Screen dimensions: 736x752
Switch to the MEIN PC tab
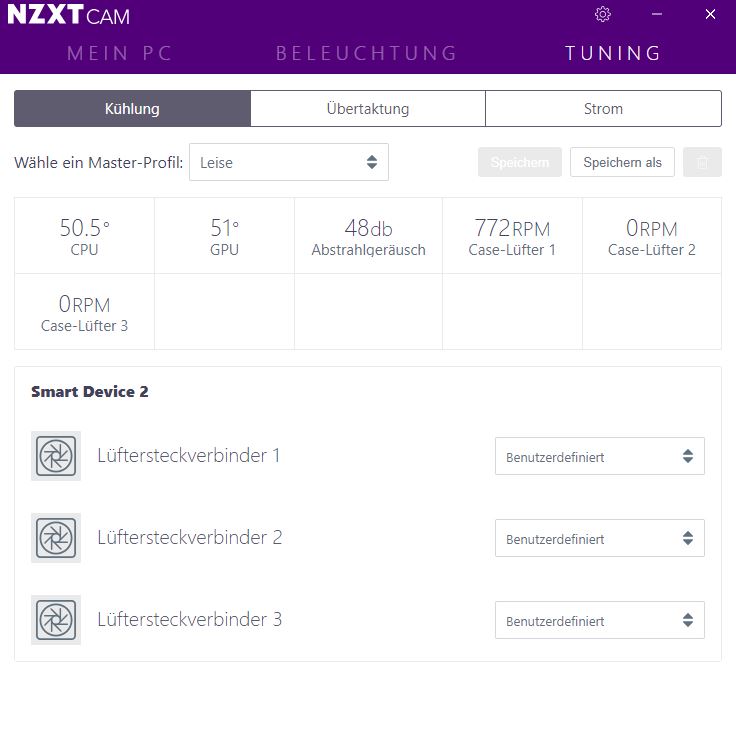pos(119,53)
